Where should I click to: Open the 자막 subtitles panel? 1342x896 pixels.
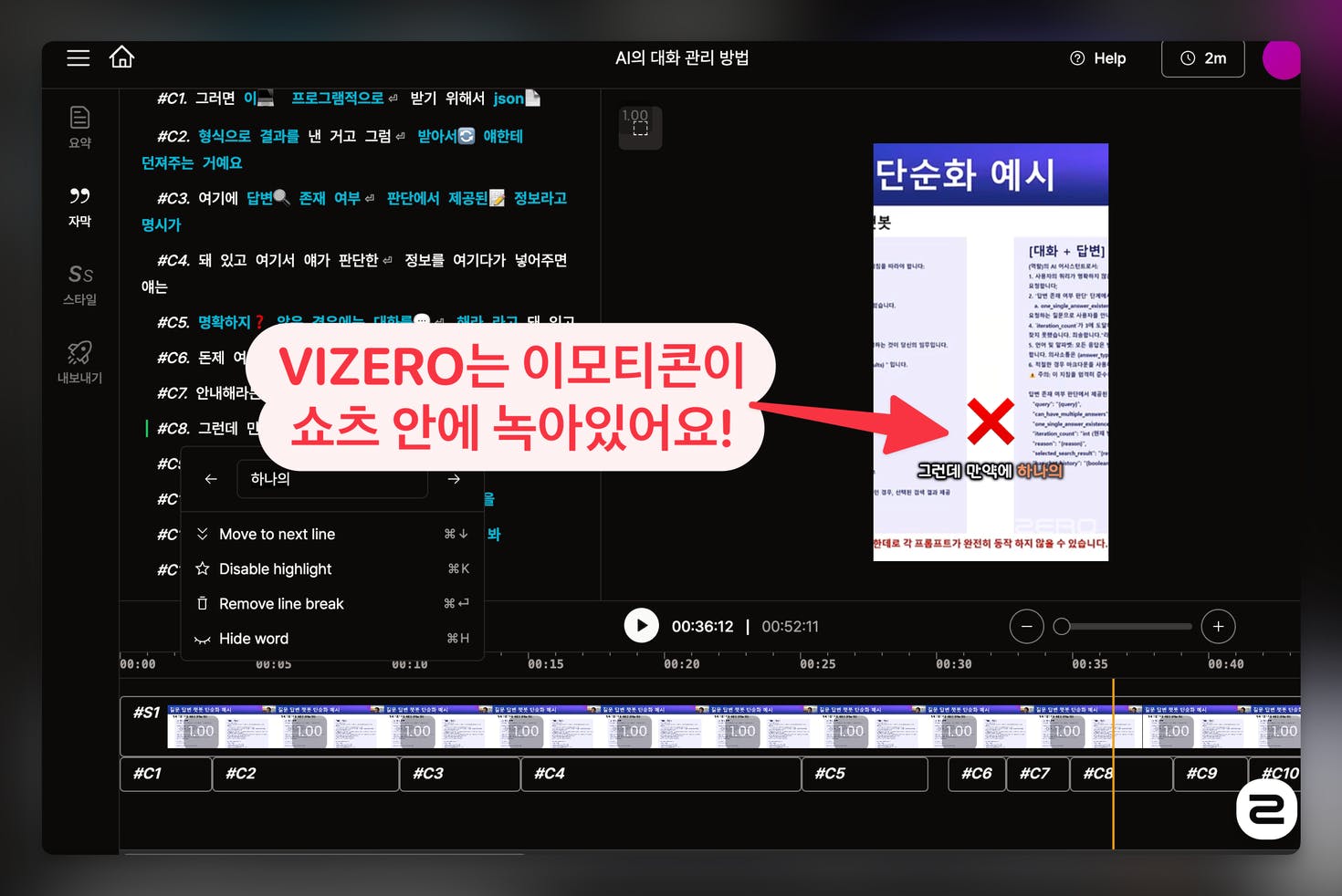(x=80, y=206)
